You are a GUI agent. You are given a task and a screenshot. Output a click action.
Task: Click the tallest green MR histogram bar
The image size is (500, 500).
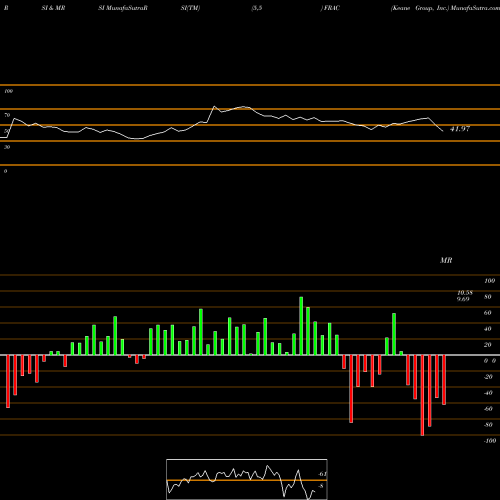(x=301, y=326)
